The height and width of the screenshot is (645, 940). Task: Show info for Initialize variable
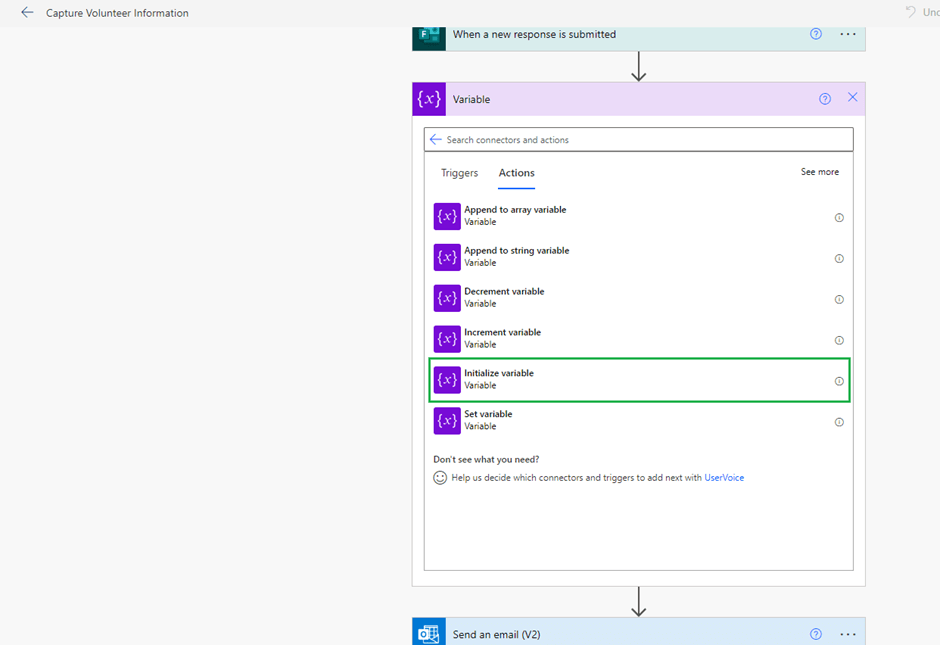(839, 381)
